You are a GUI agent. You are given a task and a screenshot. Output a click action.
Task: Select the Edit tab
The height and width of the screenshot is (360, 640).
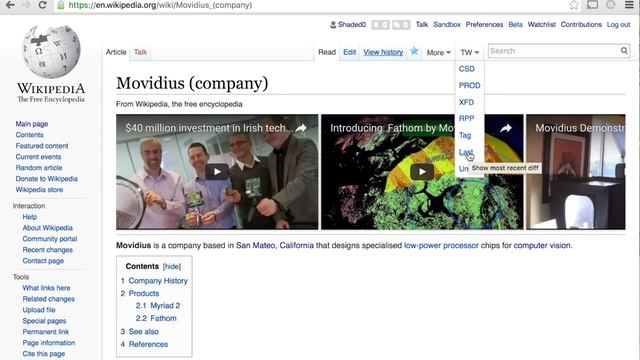pos(349,52)
